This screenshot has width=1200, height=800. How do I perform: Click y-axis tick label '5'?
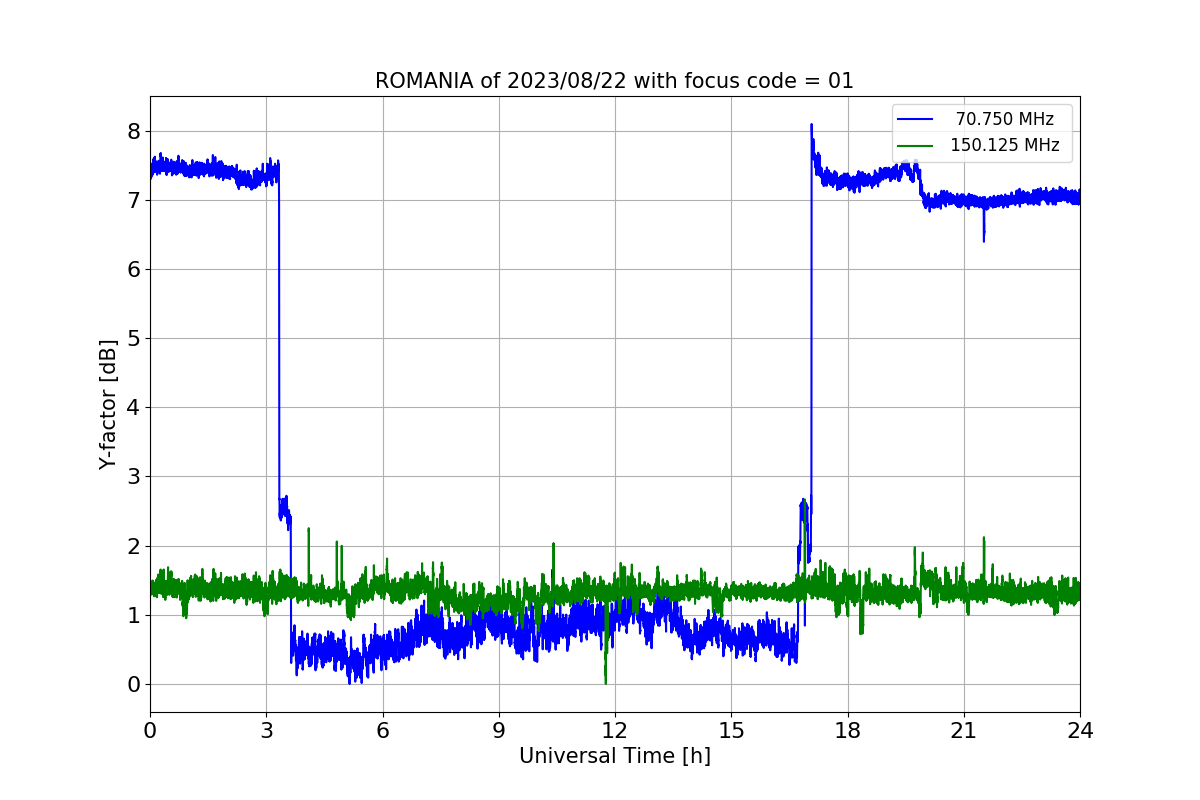point(133,339)
